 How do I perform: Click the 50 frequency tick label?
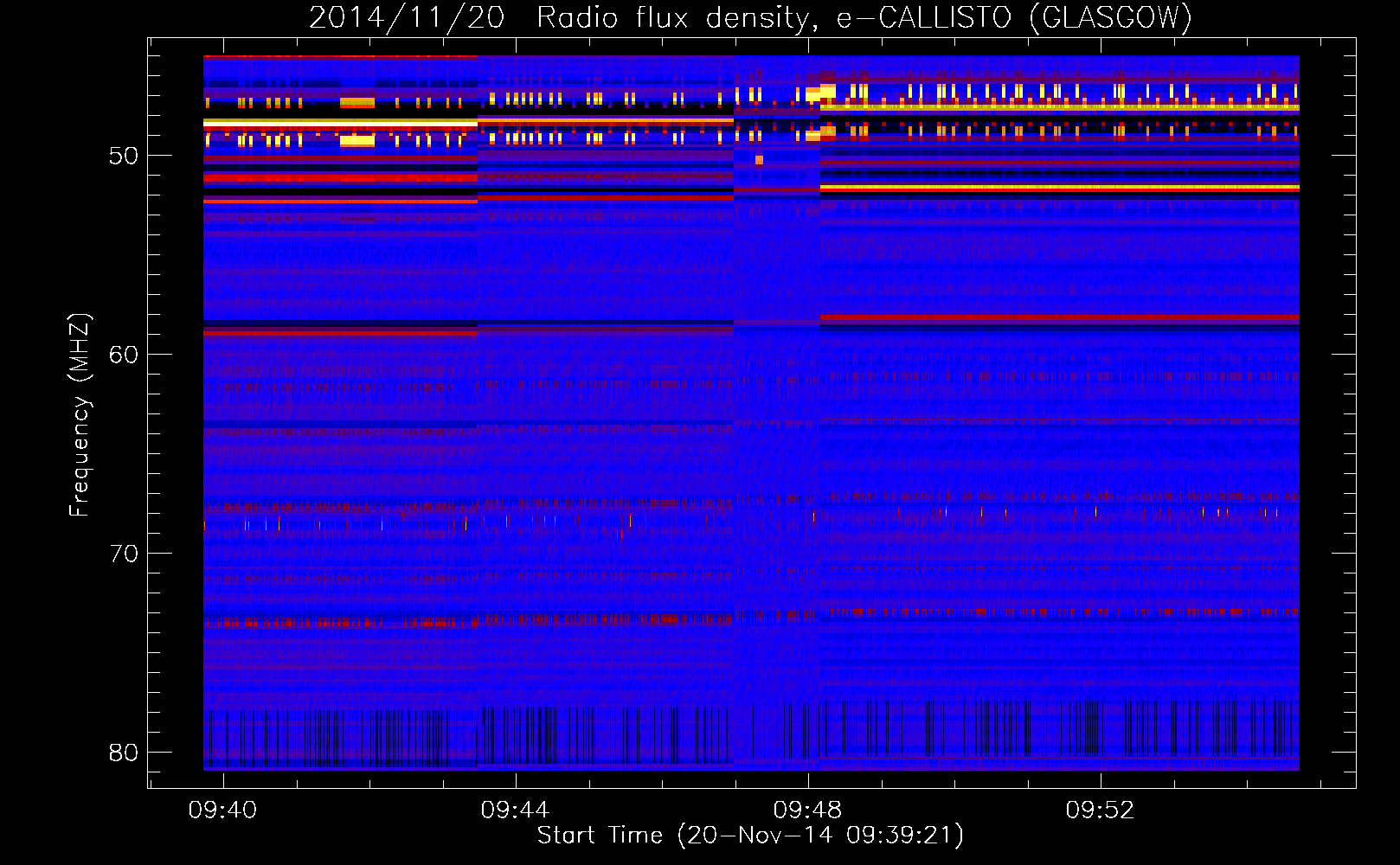[124, 156]
